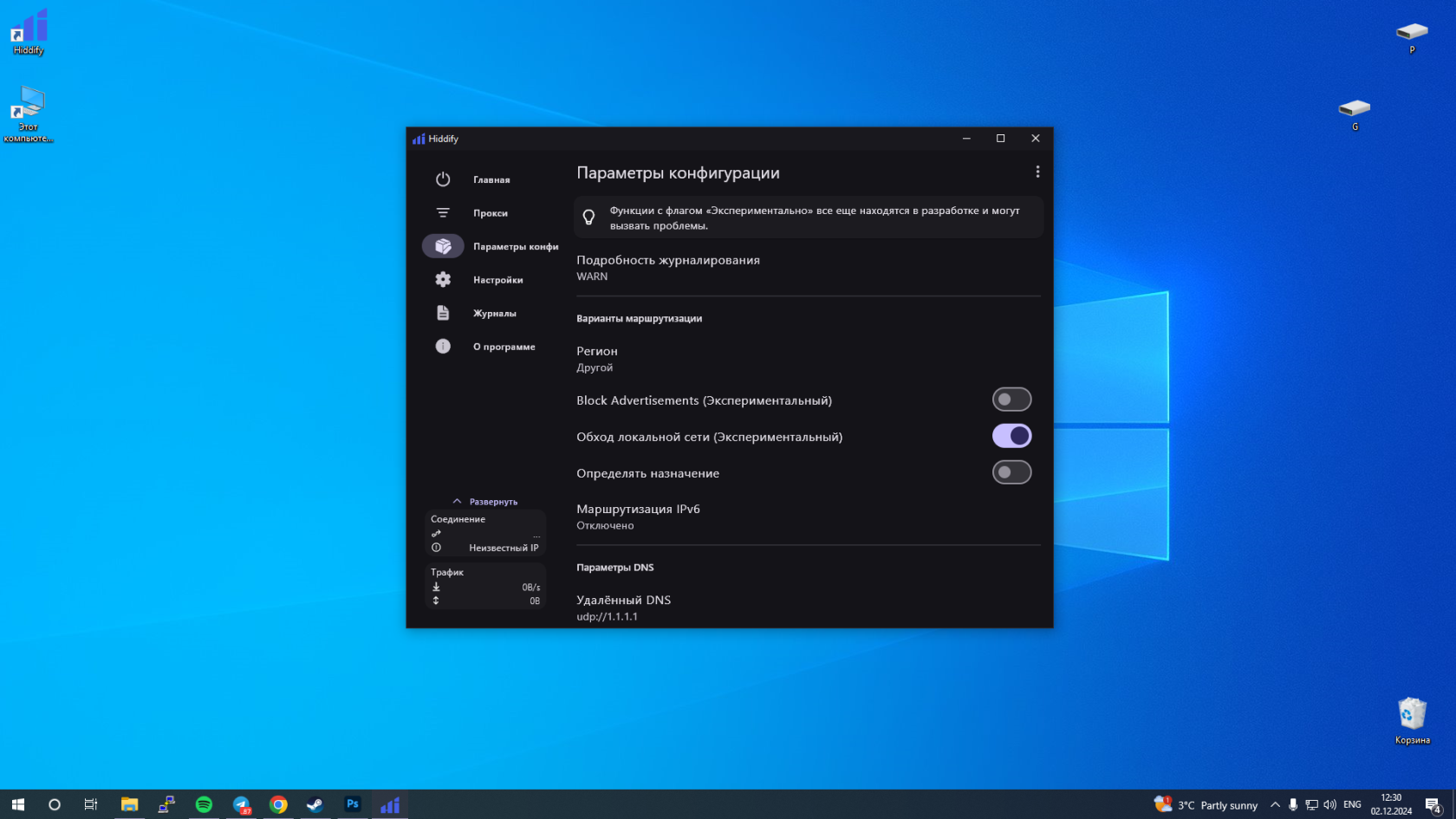
Task: Select drive P desktop icon
Action: (1412, 37)
